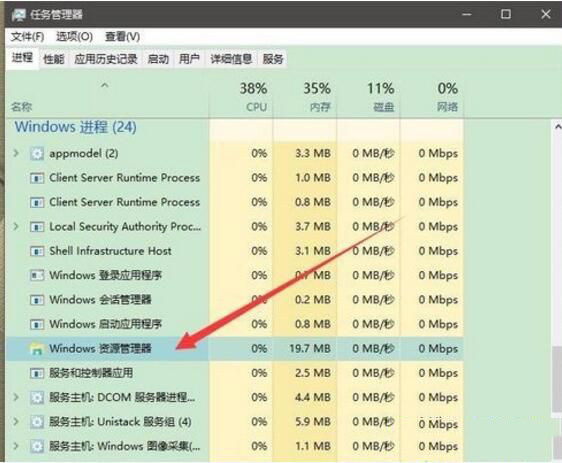This screenshot has height=463, width=562.
Task: Select the Windows 登录应用程序 row
Action: [234, 276]
